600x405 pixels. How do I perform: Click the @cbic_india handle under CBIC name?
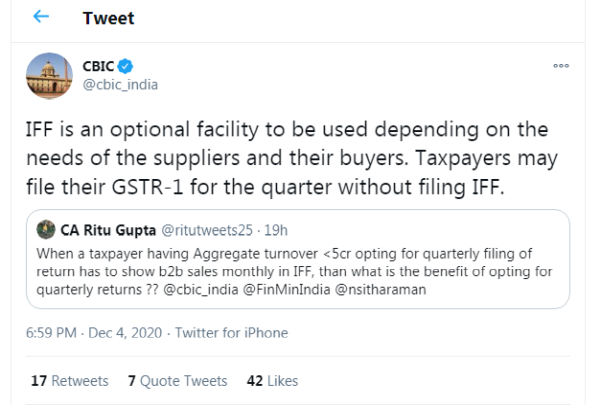pyautogui.click(x=119, y=83)
